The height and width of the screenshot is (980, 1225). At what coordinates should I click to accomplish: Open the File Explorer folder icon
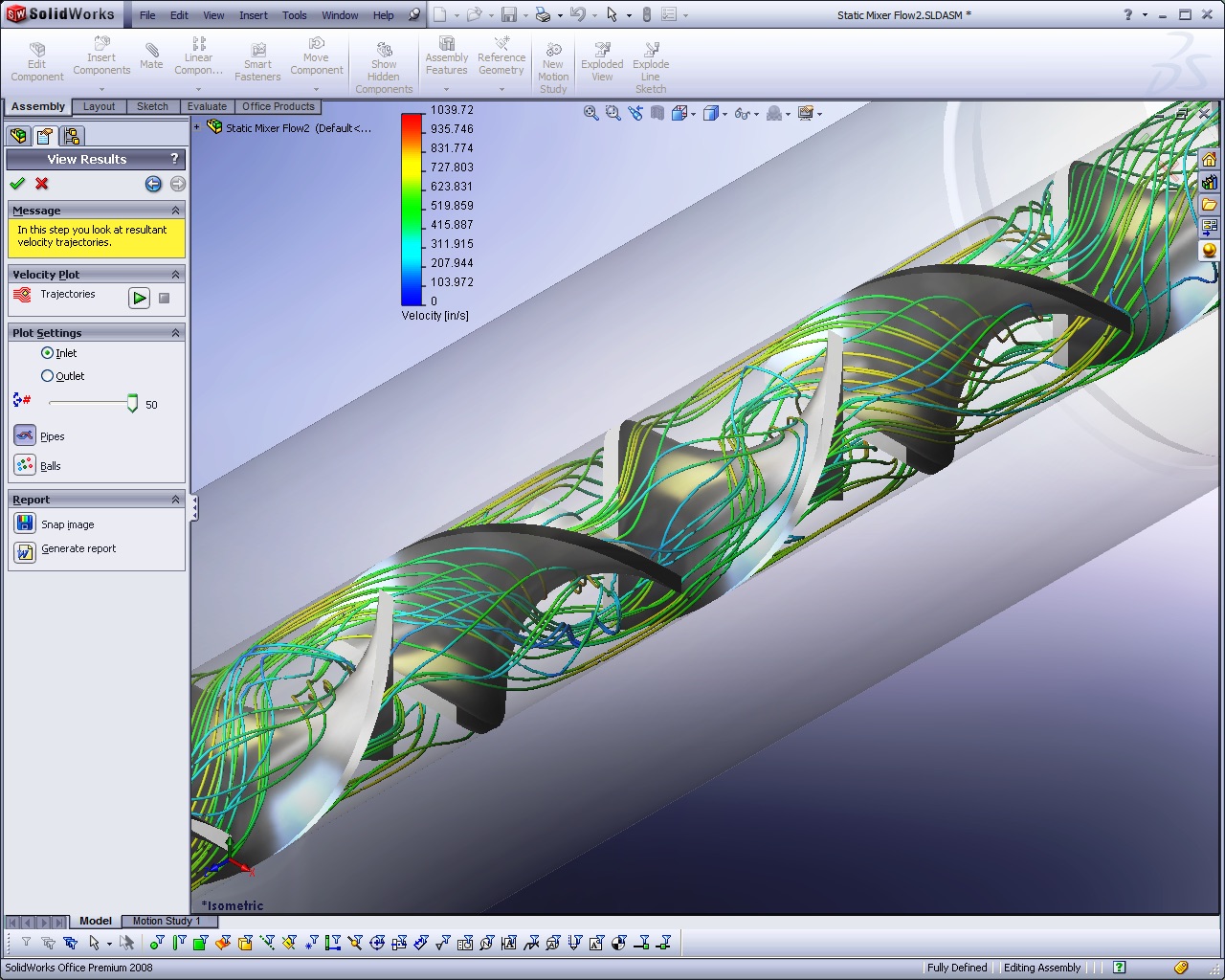[x=1210, y=205]
